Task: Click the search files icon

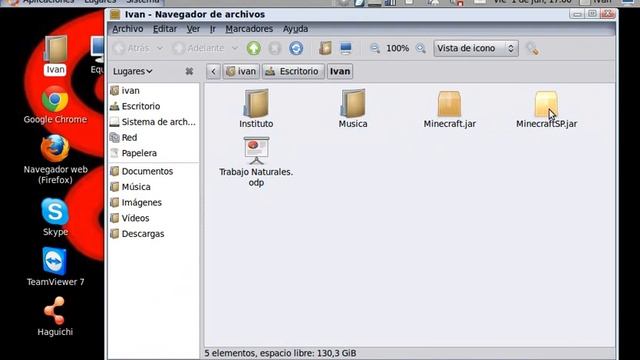Action: tap(532, 48)
